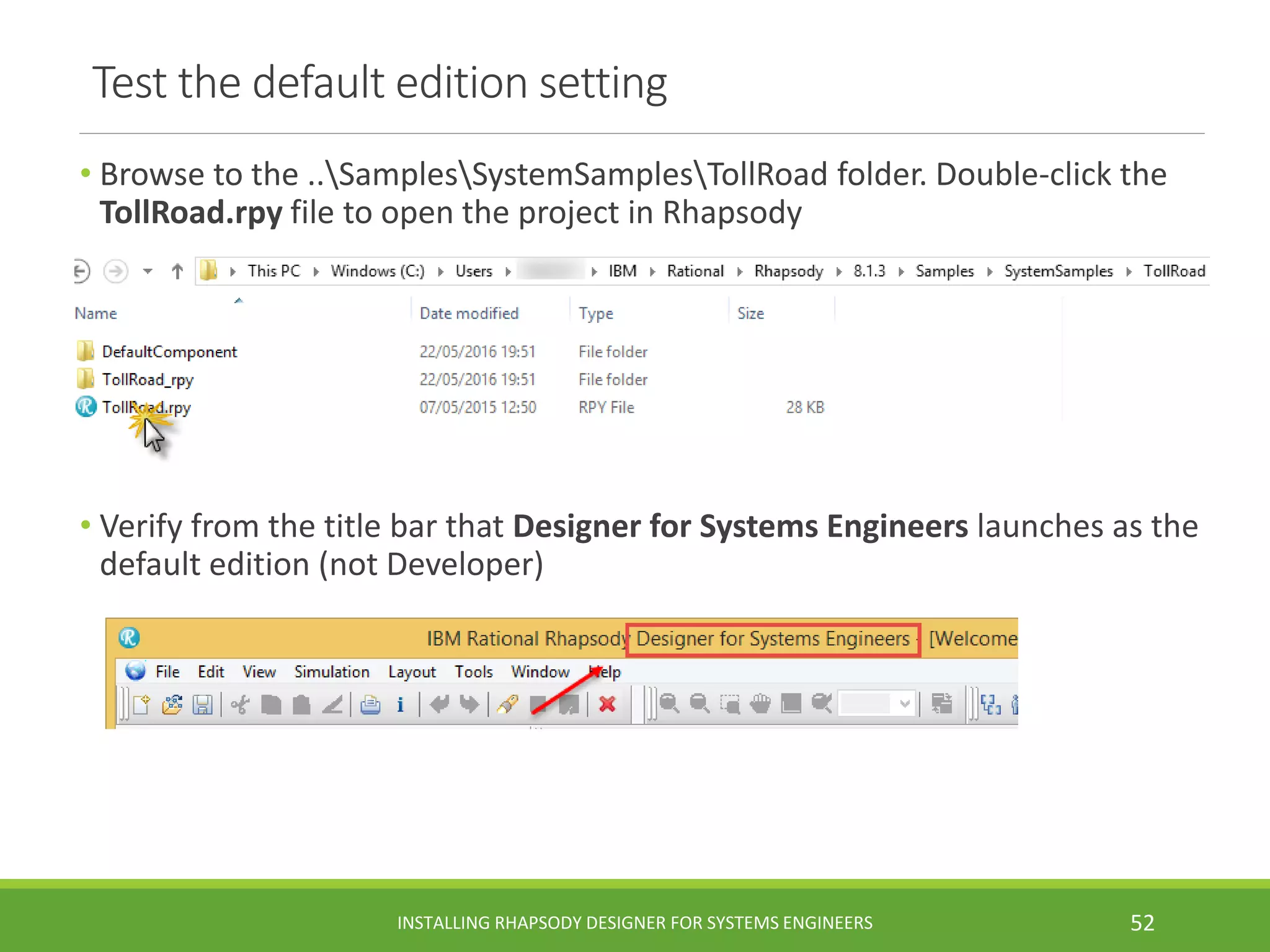Select the TollRoad.rpy file
Viewport: 1270px width, 952px height.
click(146, 408)
